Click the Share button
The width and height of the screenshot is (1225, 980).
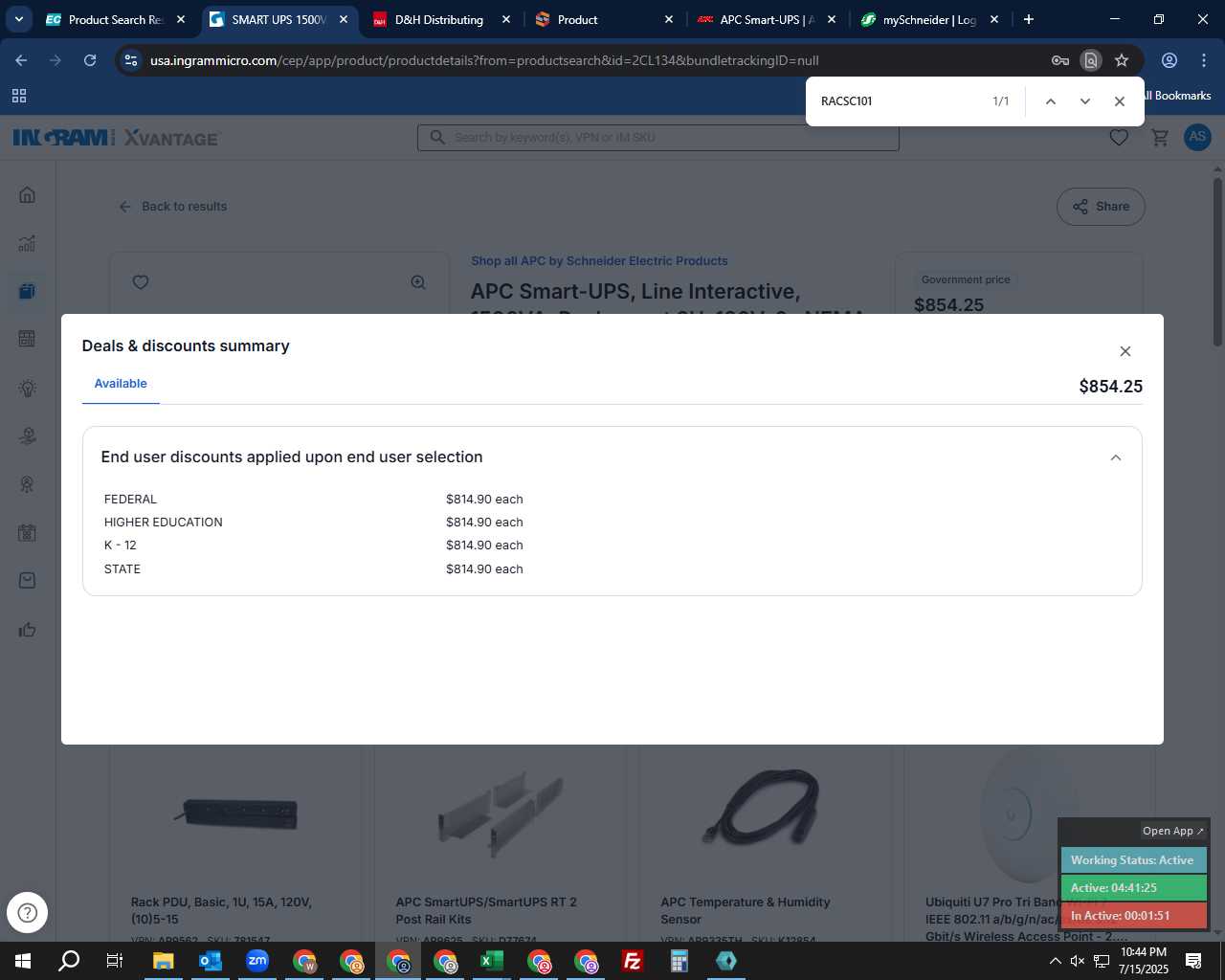click(x=1101, y=207)
